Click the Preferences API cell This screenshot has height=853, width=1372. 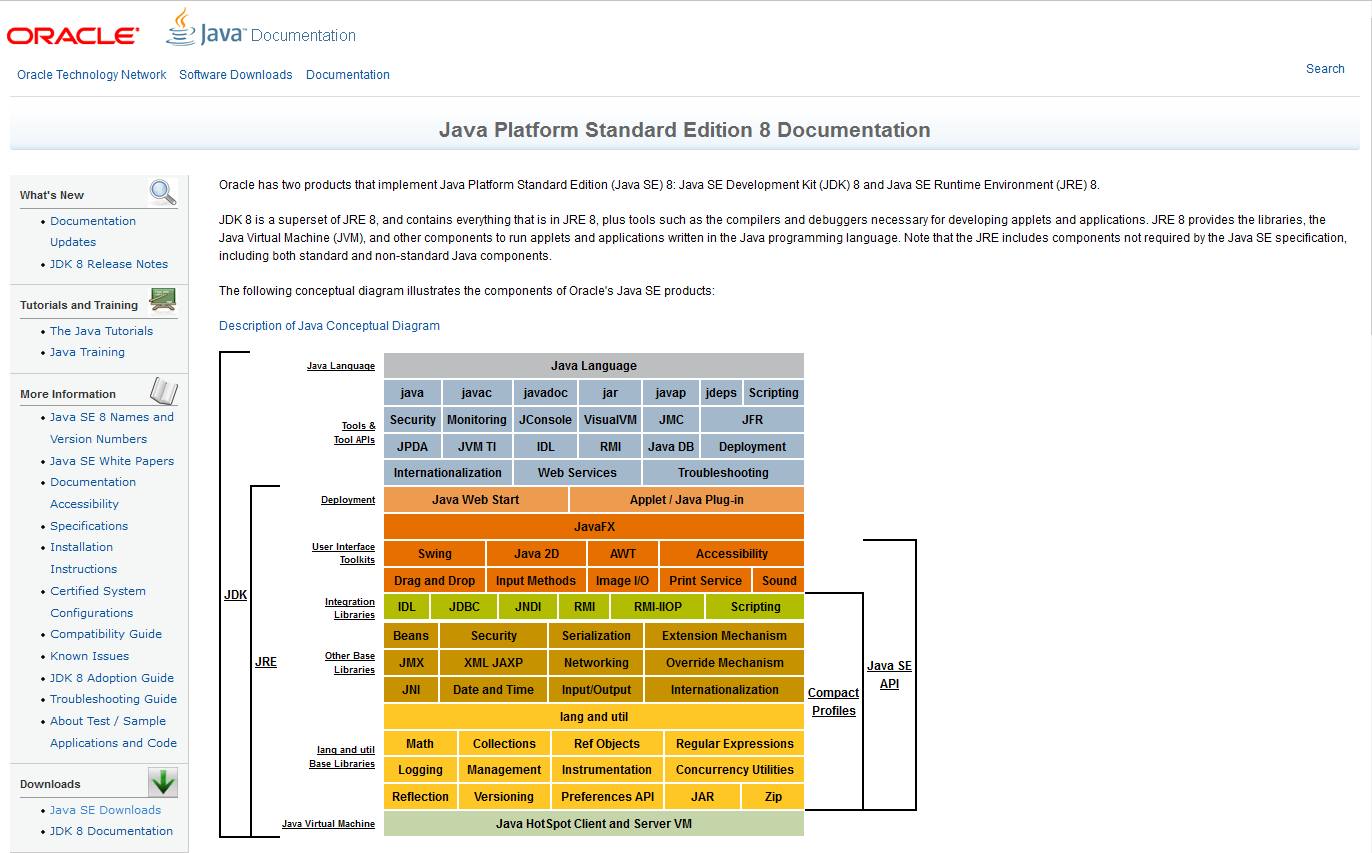pos(607,797)
